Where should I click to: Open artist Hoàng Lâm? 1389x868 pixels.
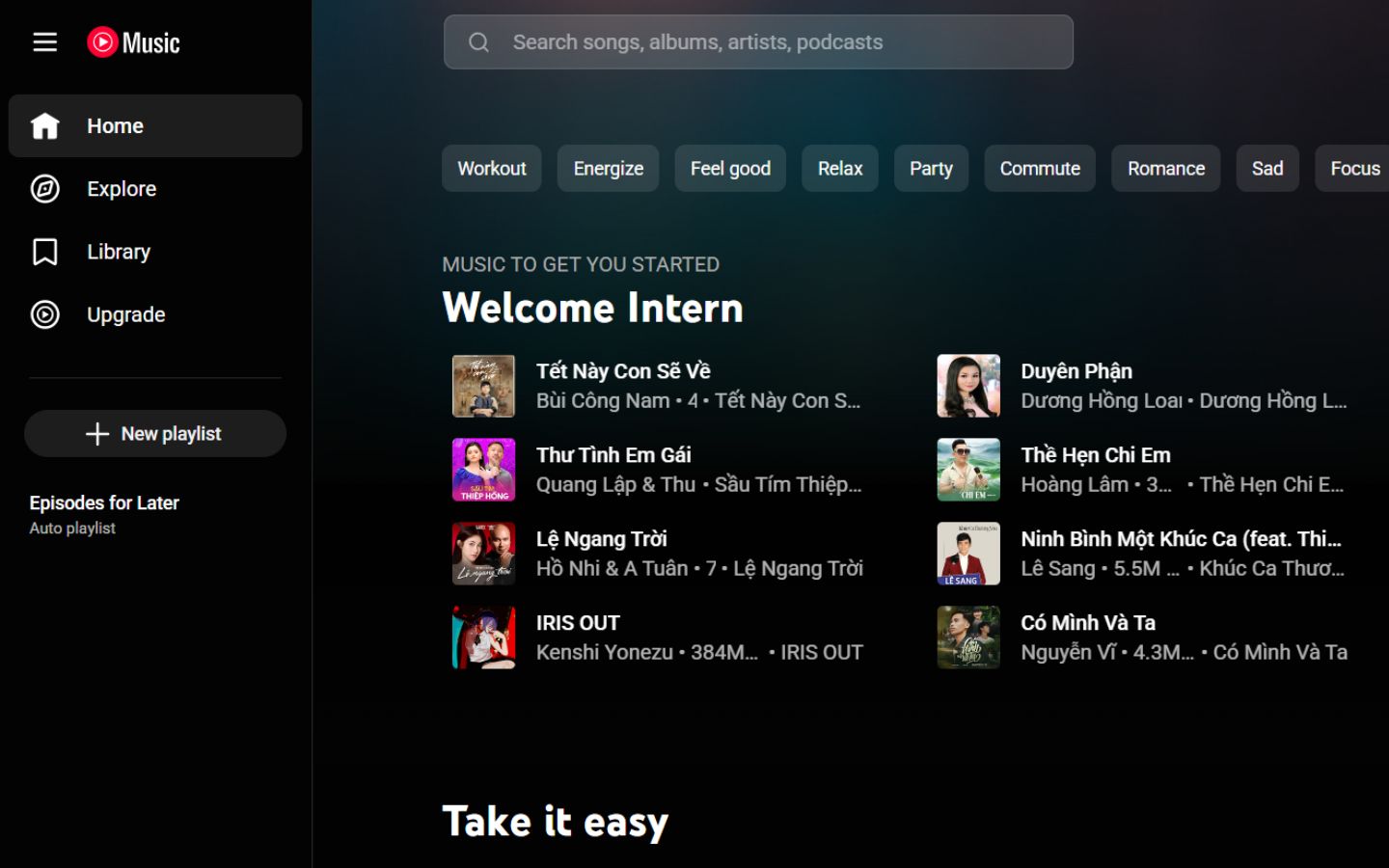click(1075, 485)
